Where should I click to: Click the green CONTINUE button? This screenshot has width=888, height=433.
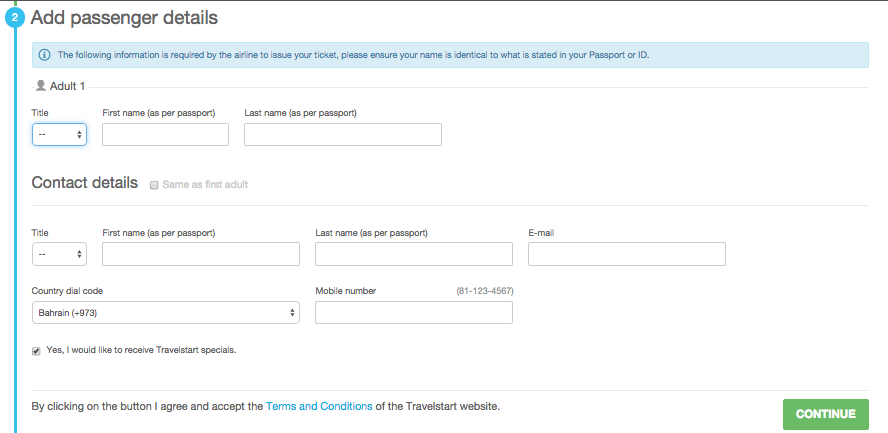point(826,414)
